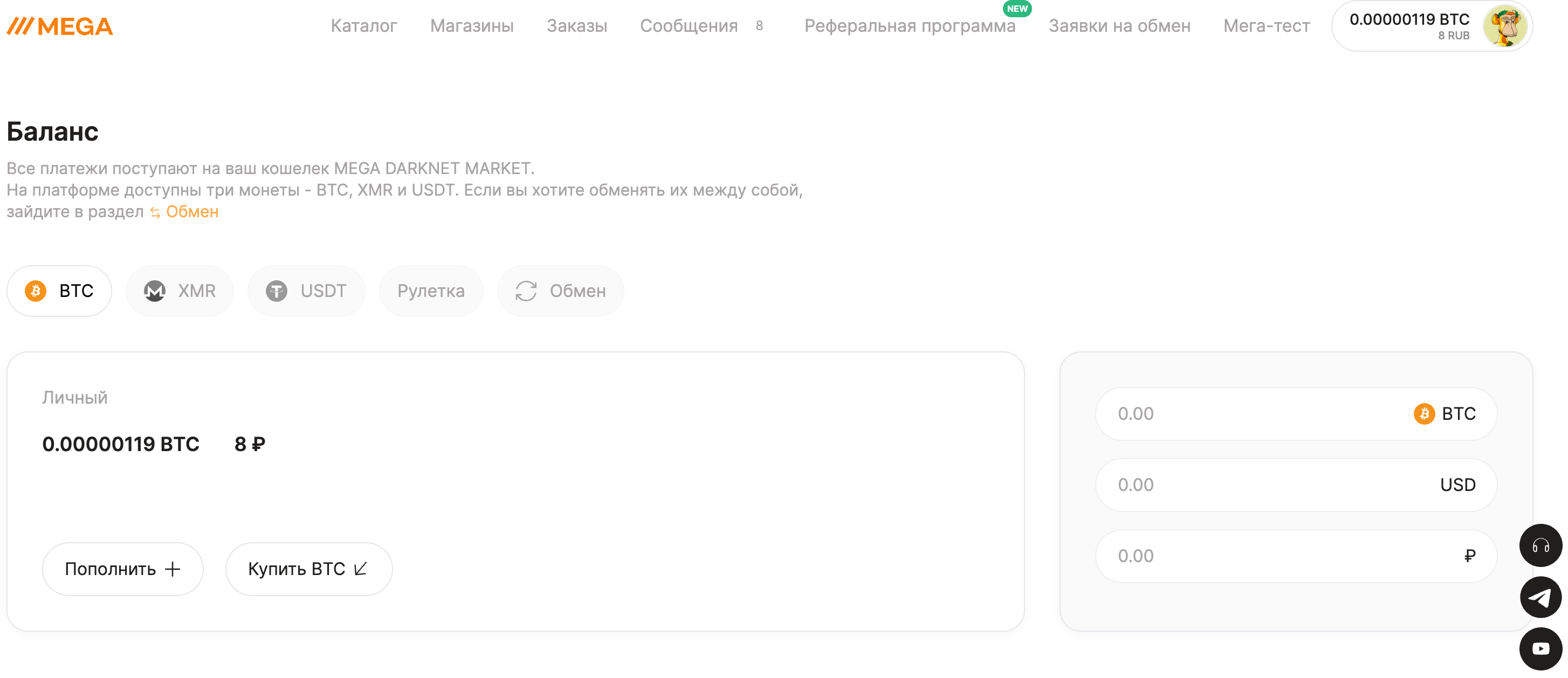Click the Баланс page heading
The height and width of the screenshot is (678, 1568).
(52, 132)
